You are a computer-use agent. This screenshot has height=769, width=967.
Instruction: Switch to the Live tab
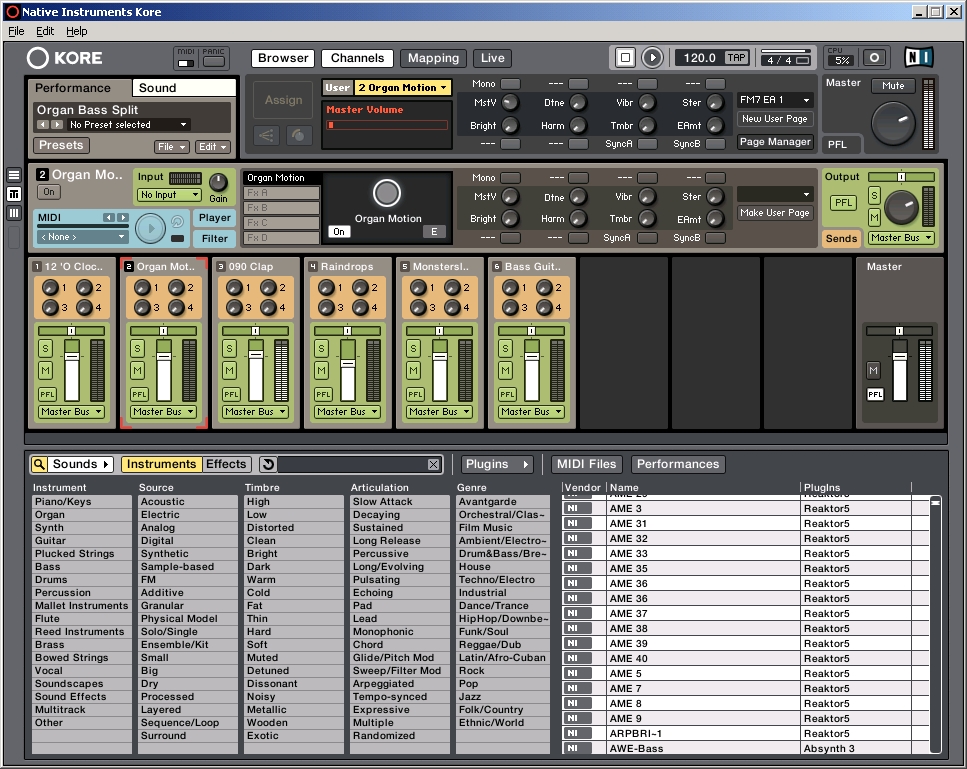[493, 58]
